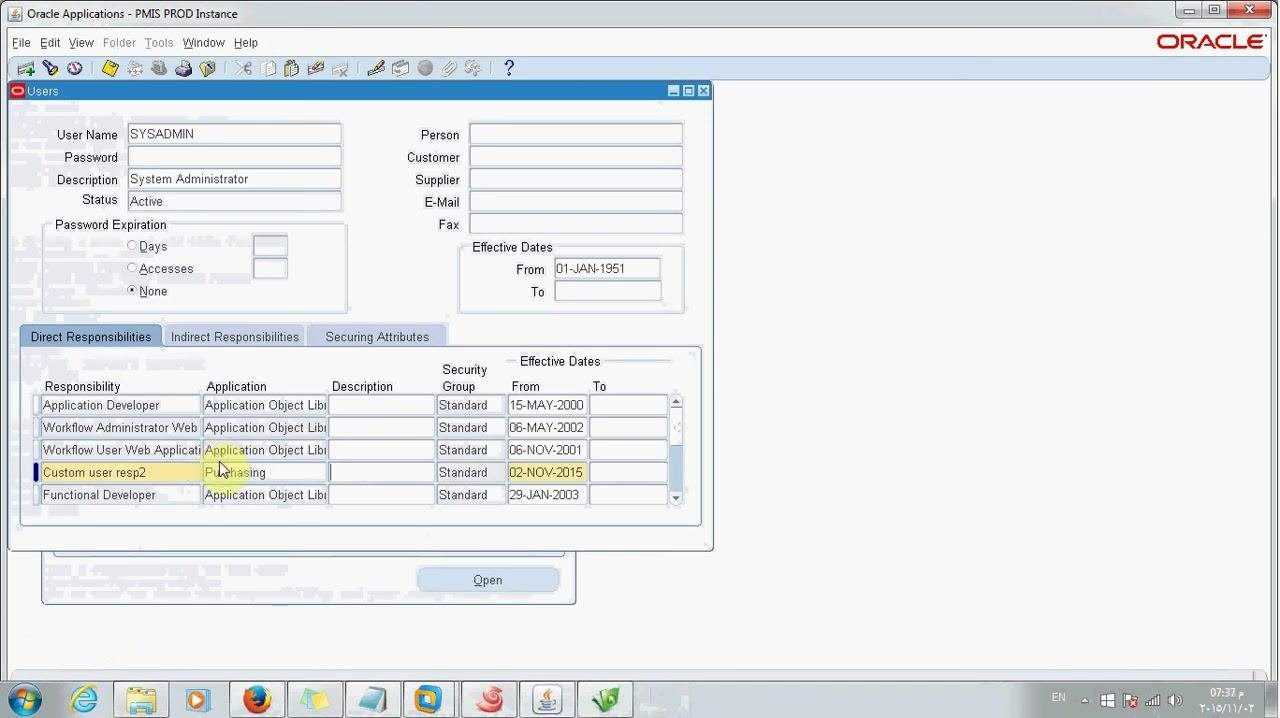Click the E-Mail field
The height and width of the screenshot is (718, 1280).
pos(576,201)
